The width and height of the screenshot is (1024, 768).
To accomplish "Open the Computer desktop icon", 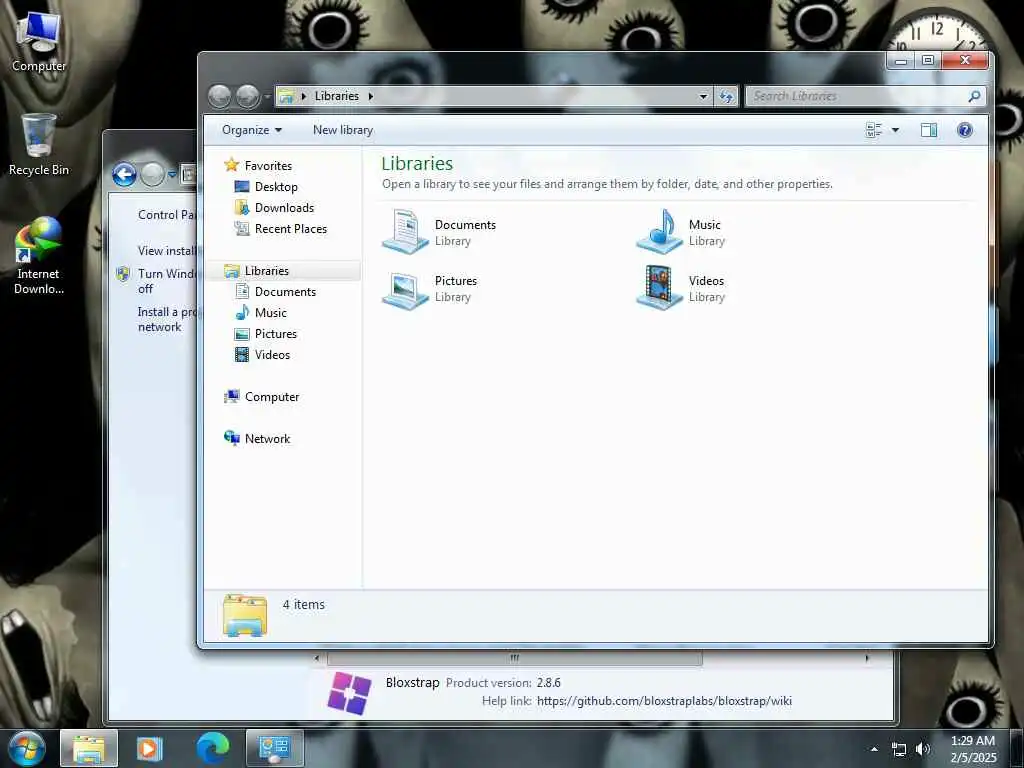I will coord(39,42).
